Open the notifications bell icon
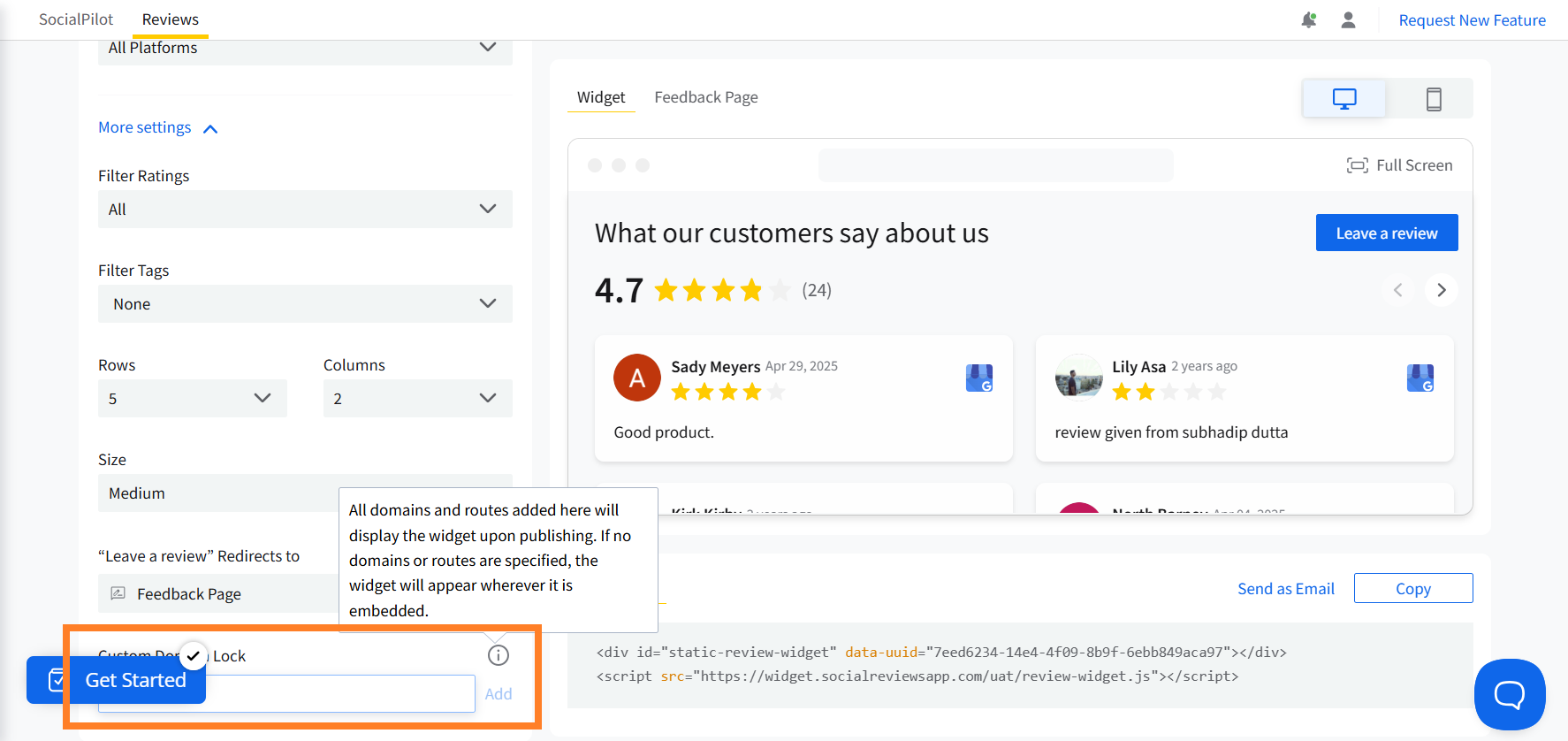 click(1309, 19)
